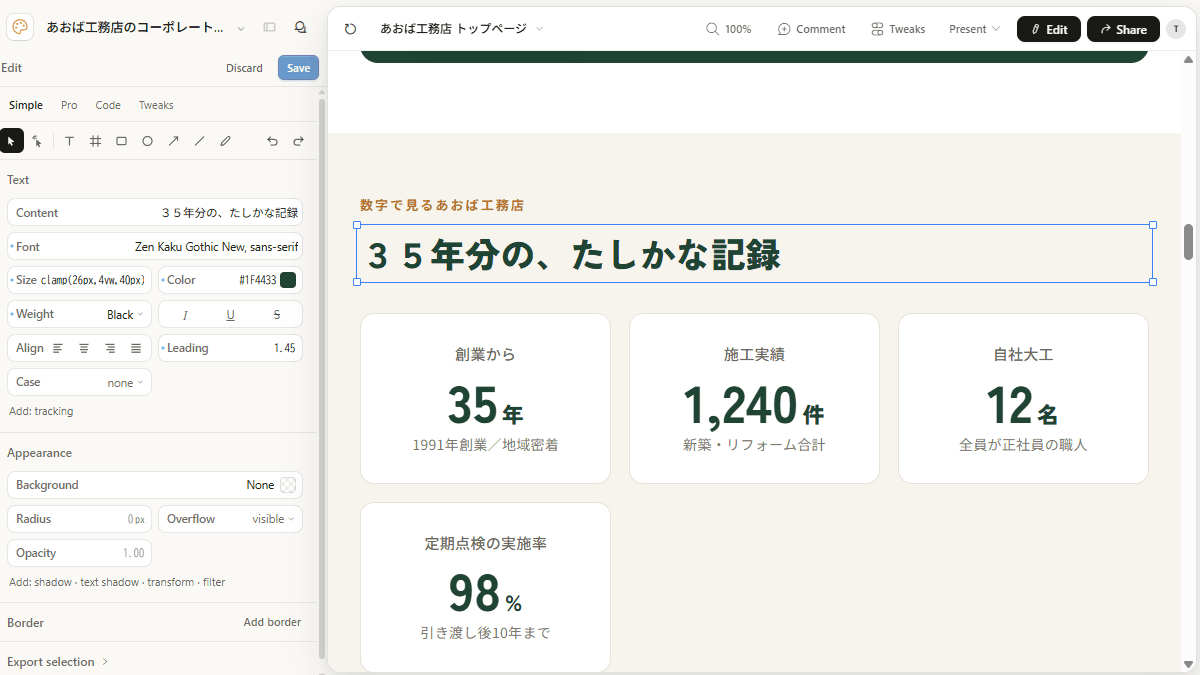Switch to the Tweaks tab in panel
Image resolution: width=1200 pixels, height=675 pixels.
click(156, 105)
